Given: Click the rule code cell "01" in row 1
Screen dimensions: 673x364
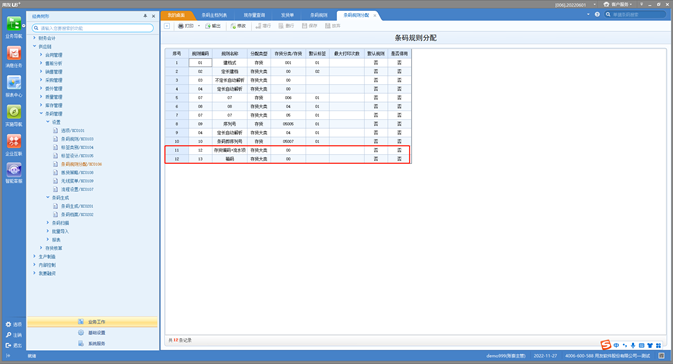Looking at the screenshot, I should (x=200, y=63).
